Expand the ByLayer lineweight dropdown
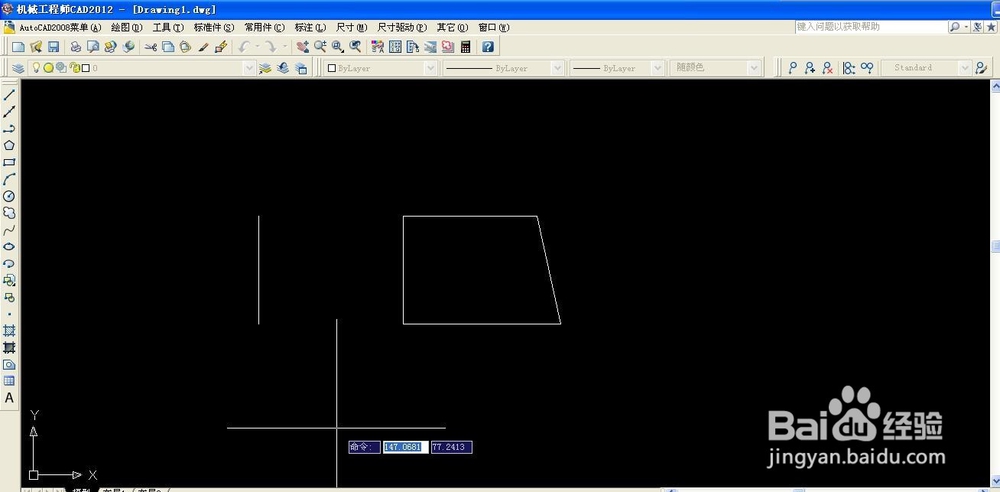The width and height of the screenshot is (1000, 492). [x=658, y=68]
